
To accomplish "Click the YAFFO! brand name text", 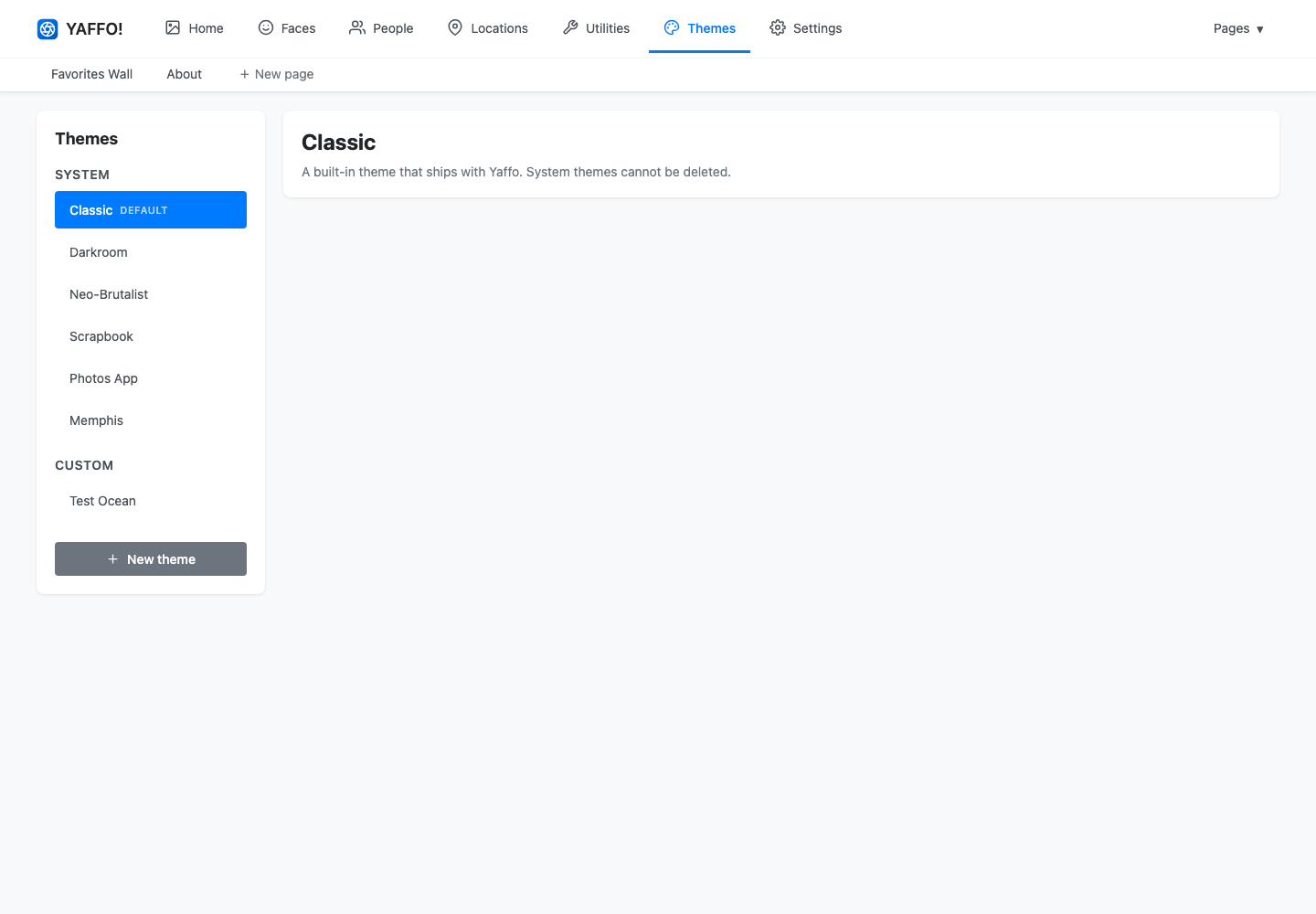I will tap(94, 29).
